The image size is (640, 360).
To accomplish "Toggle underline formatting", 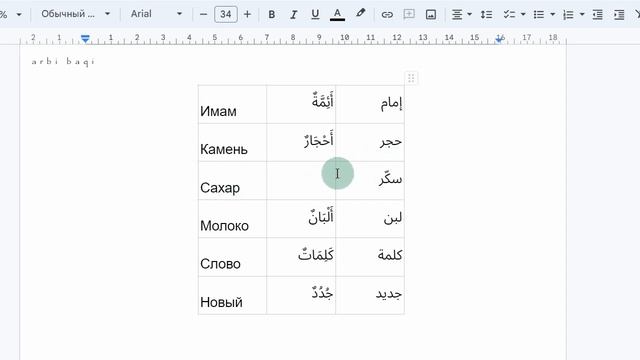I will (x=315, y=15).
